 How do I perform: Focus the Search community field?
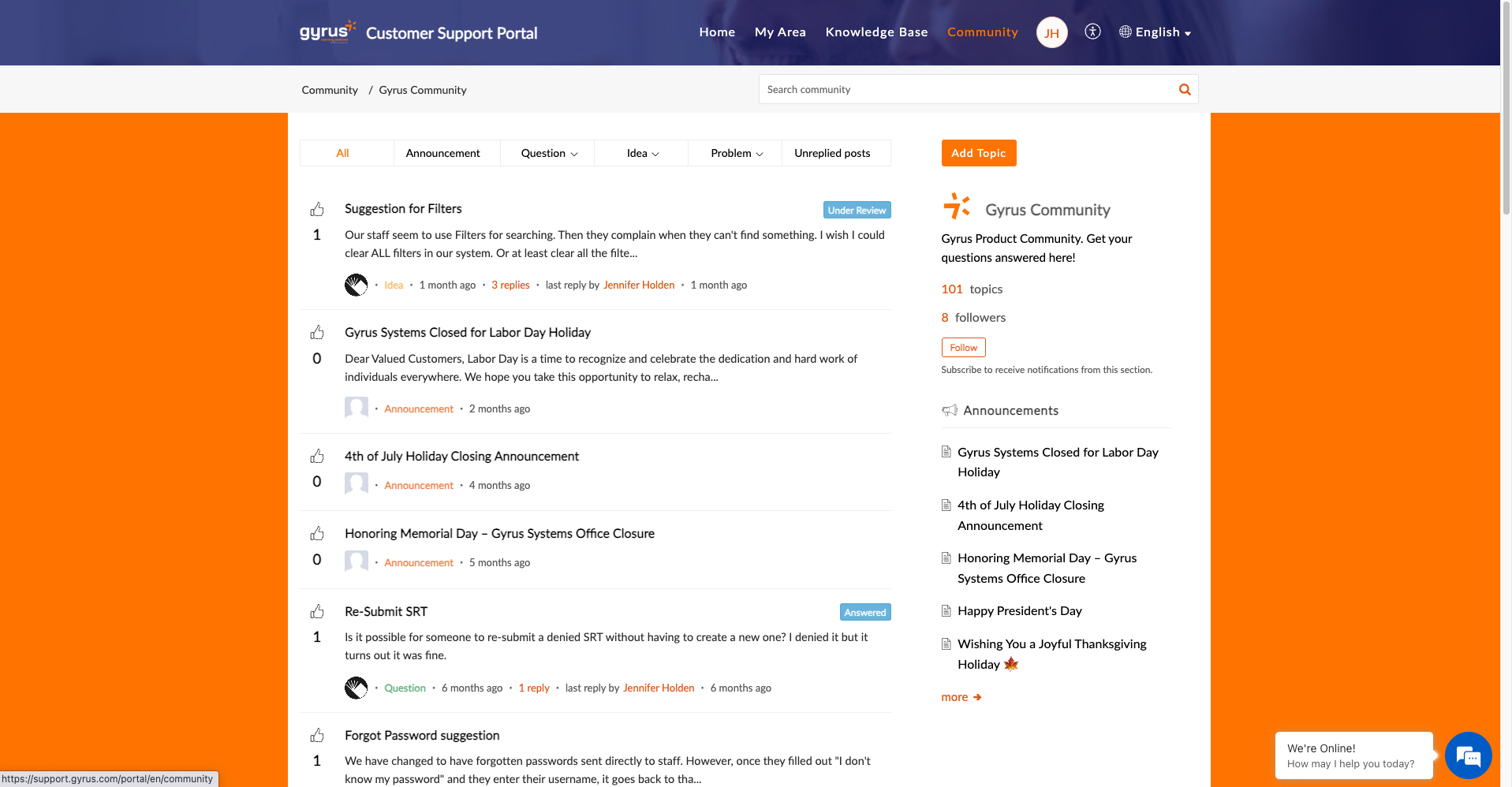[966, 90]
